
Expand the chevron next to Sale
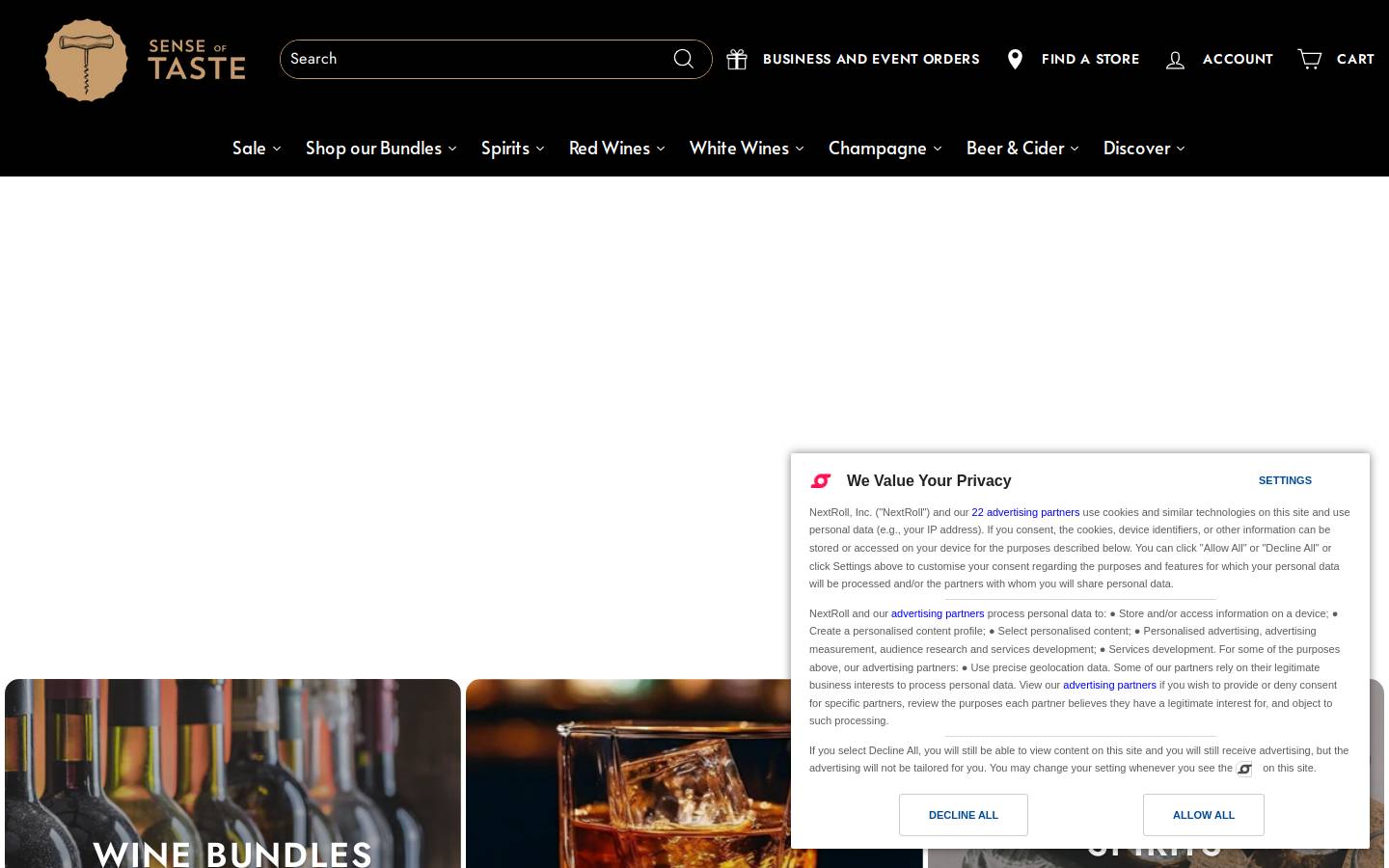pos(277,149)
